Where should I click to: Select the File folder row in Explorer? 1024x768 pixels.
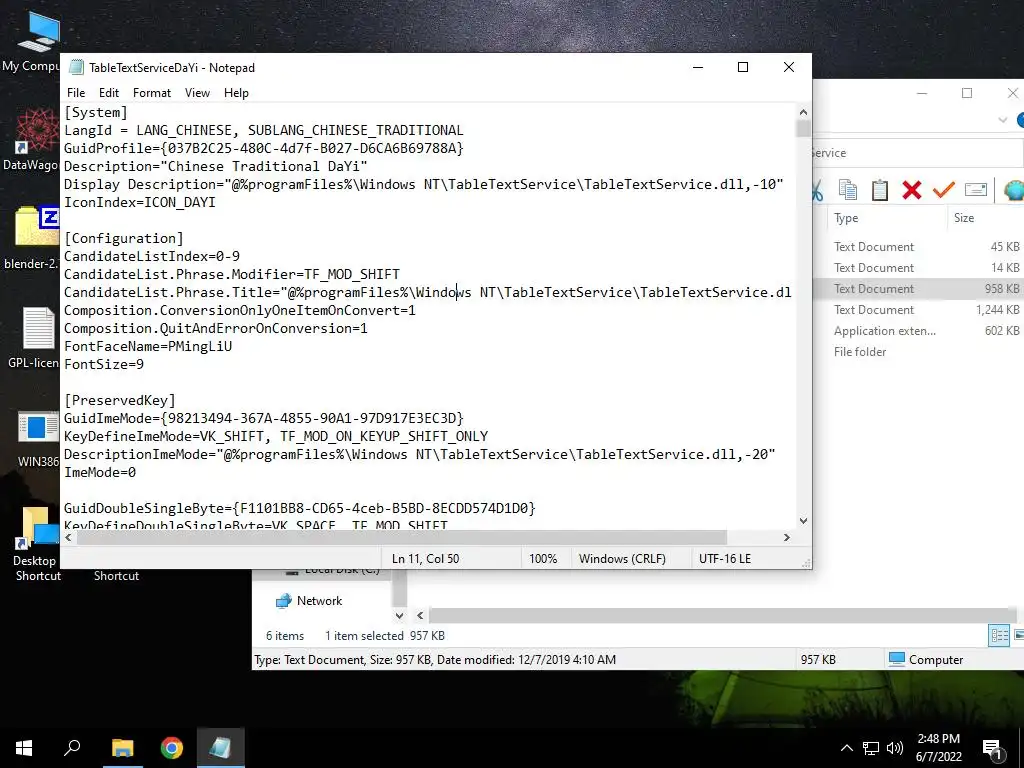click(x=918, y=351)
